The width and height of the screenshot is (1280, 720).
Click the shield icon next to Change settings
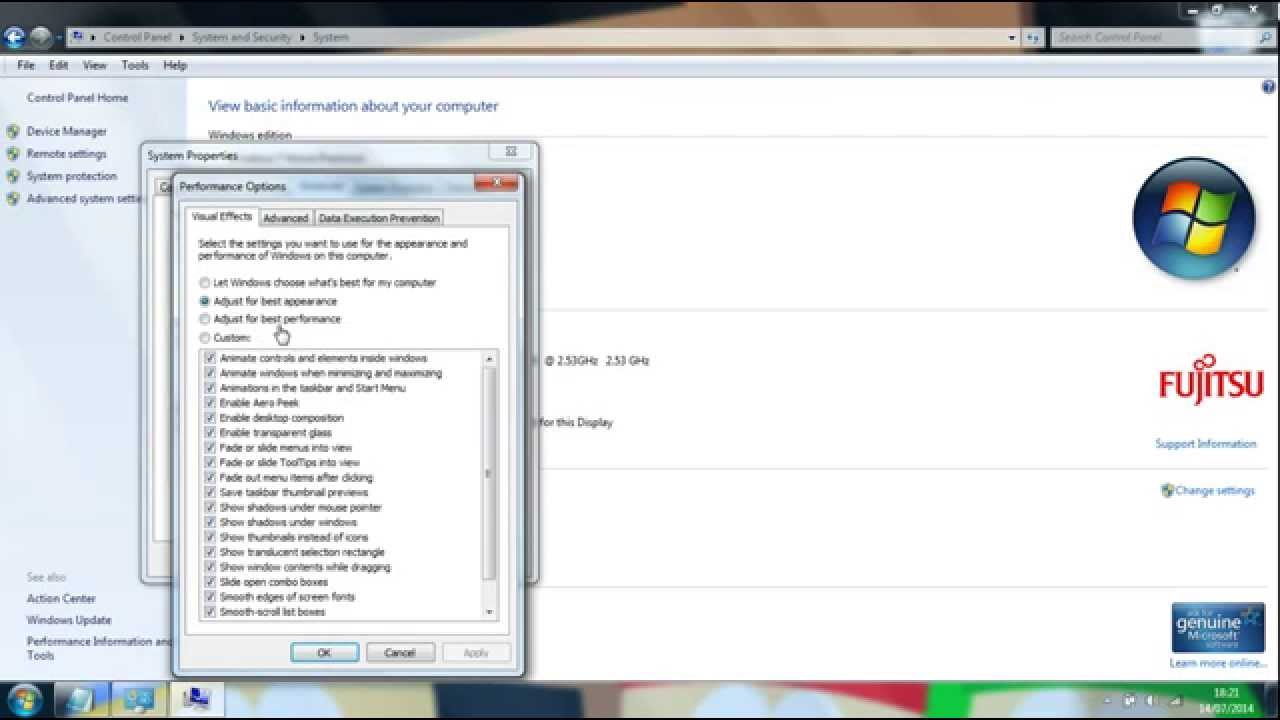point(1167,490)
